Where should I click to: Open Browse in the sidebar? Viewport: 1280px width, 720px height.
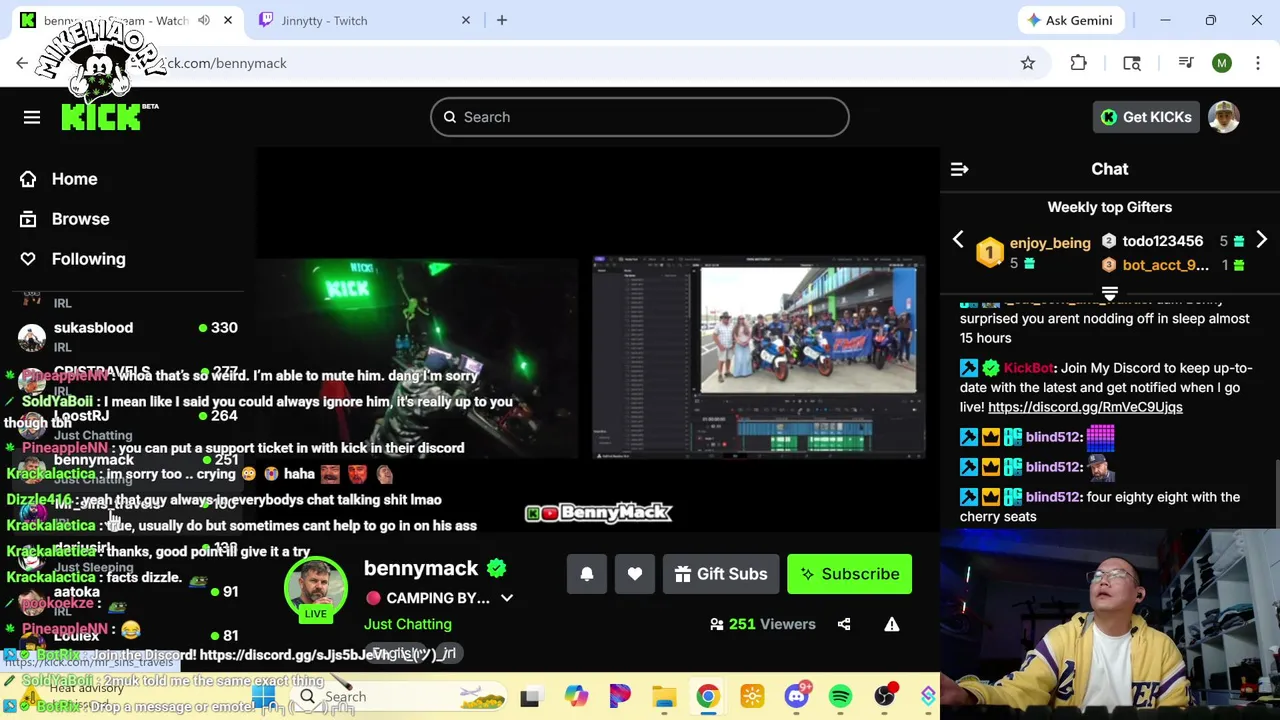(80, 219)
